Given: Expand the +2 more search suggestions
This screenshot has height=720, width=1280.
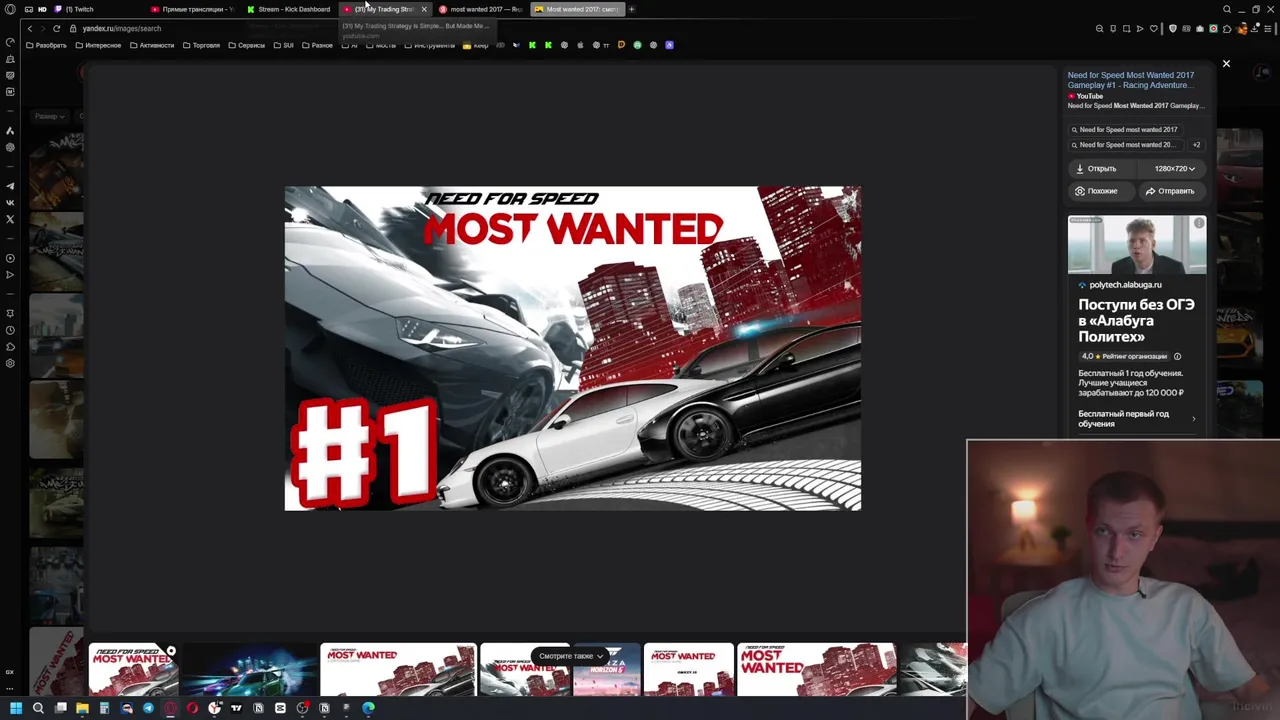Looking at the screenshot, I should pos(1196,145).
